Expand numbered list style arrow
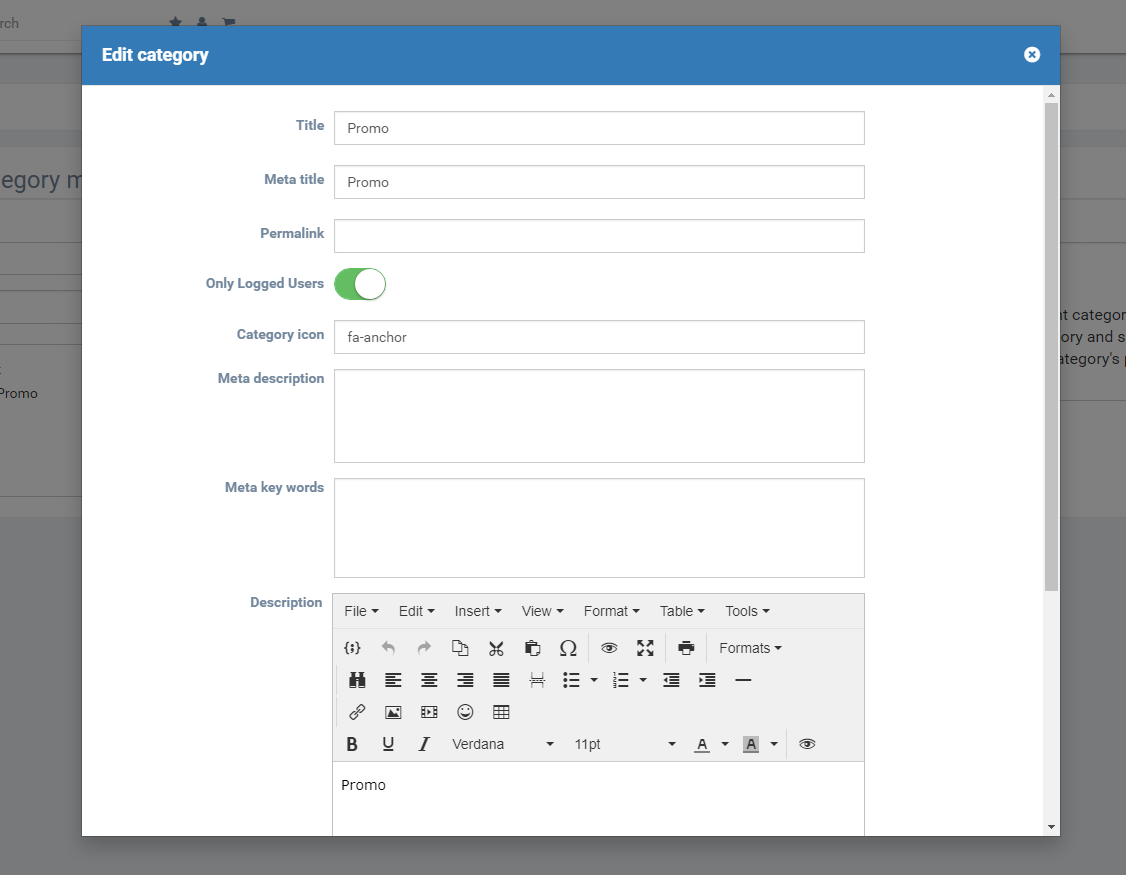The image size is (1126, 875). point(643,680)
